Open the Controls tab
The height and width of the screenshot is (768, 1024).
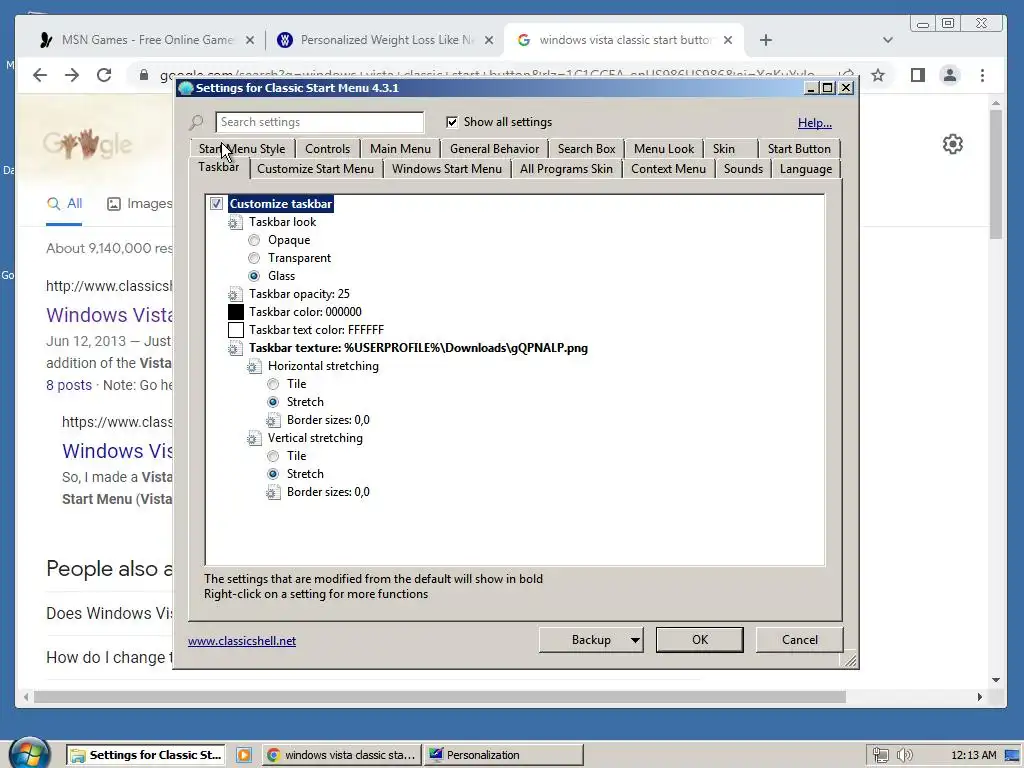click(x=327, y=149)
